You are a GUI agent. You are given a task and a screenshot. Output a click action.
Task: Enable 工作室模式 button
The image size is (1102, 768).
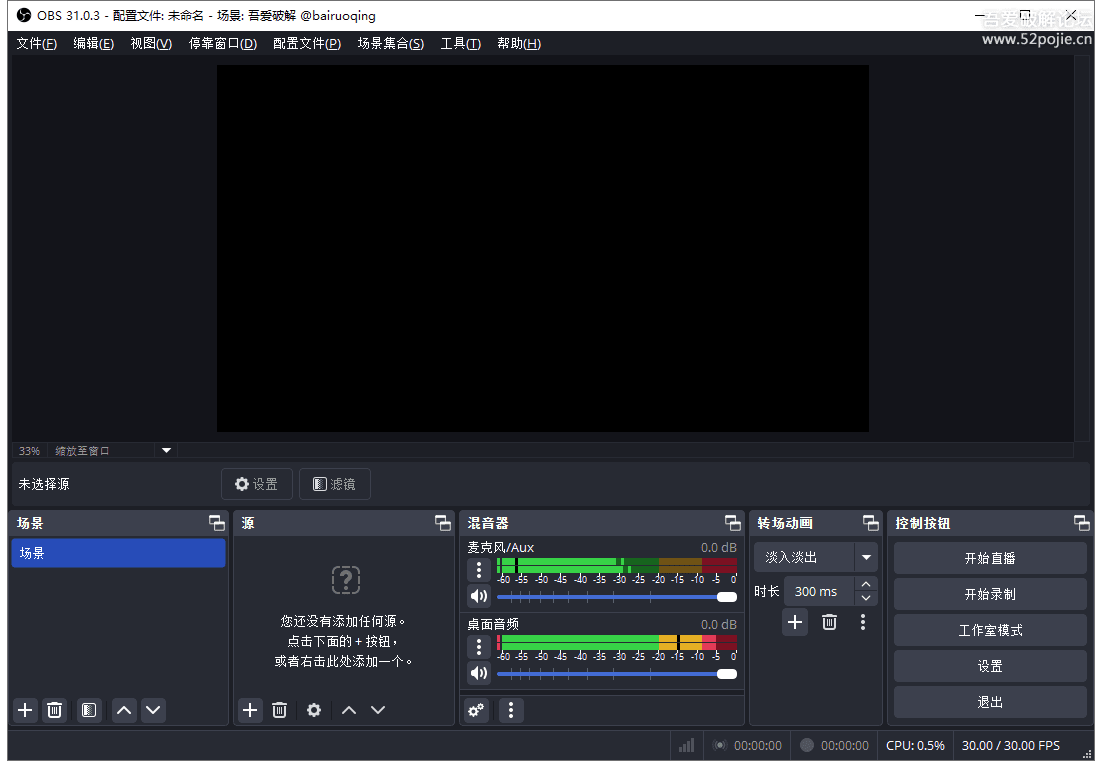pyautogui.click(x=990, y=630)
